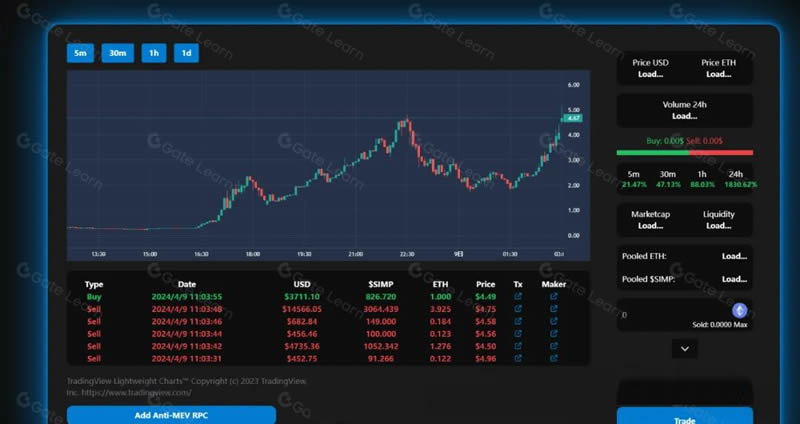
Task: Open Tx link for the $456.46 sell
Action: click(518, 333)
